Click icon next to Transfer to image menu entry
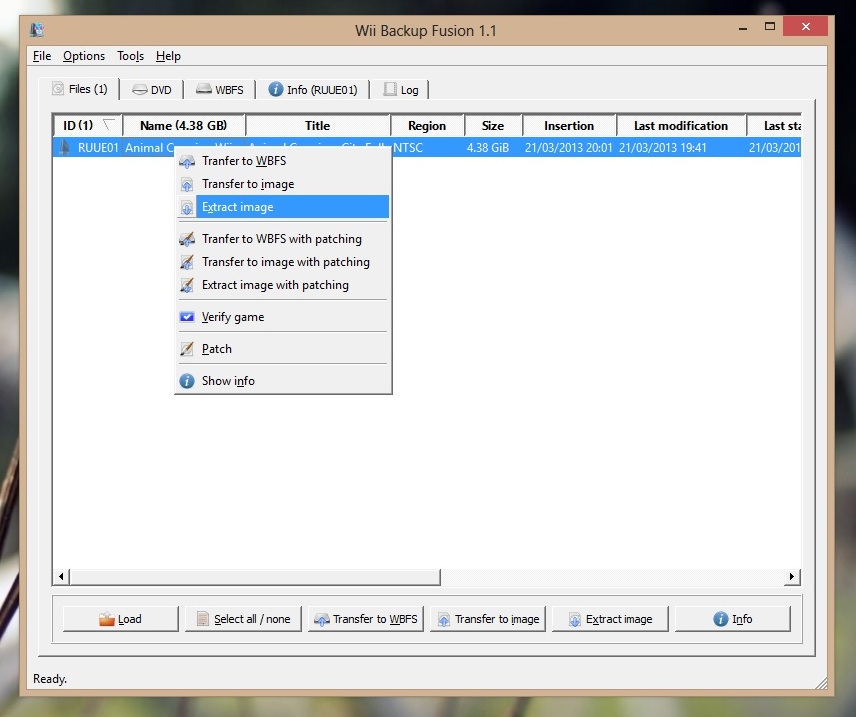The height and width of the screenshot is (717, 856). (187, 185)
